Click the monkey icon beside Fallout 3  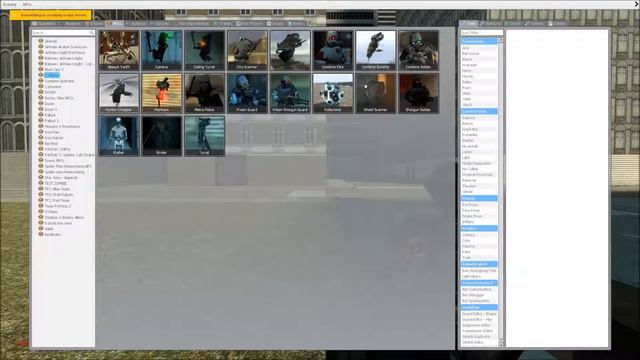click(x=41, y=120)
